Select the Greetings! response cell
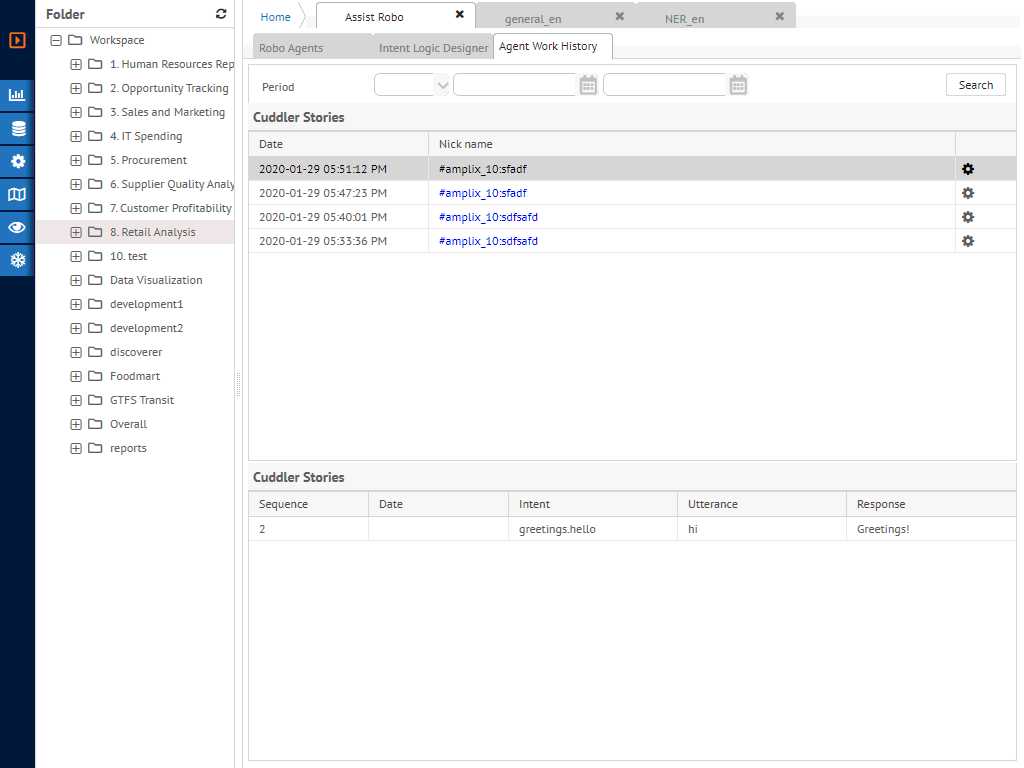 pyautogui.click(x=931, y=529)
